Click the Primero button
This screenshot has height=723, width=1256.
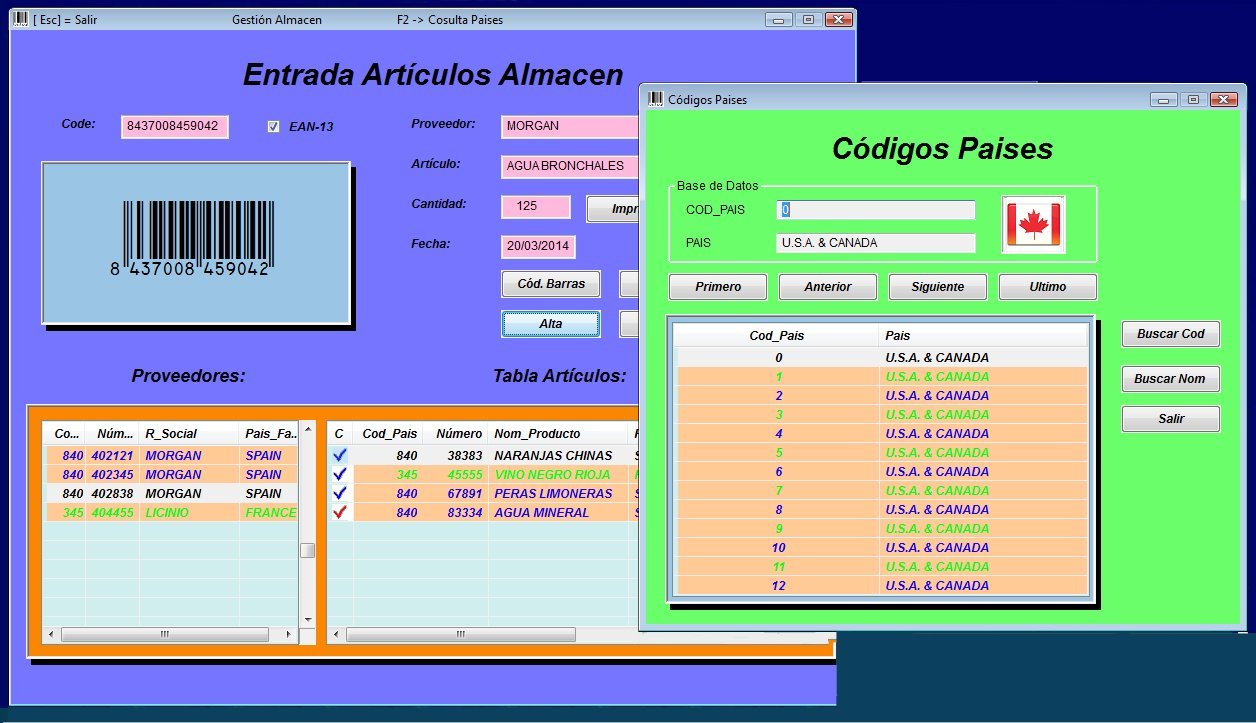(718, 287)
